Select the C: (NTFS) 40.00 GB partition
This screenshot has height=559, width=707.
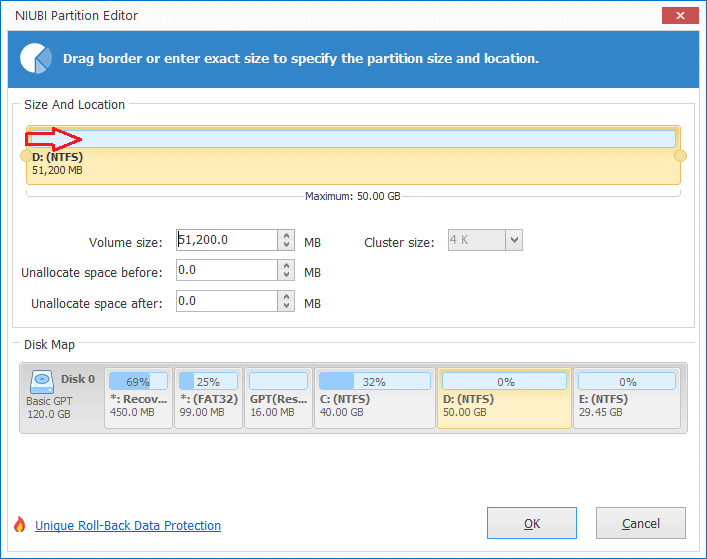pos(375,398)
